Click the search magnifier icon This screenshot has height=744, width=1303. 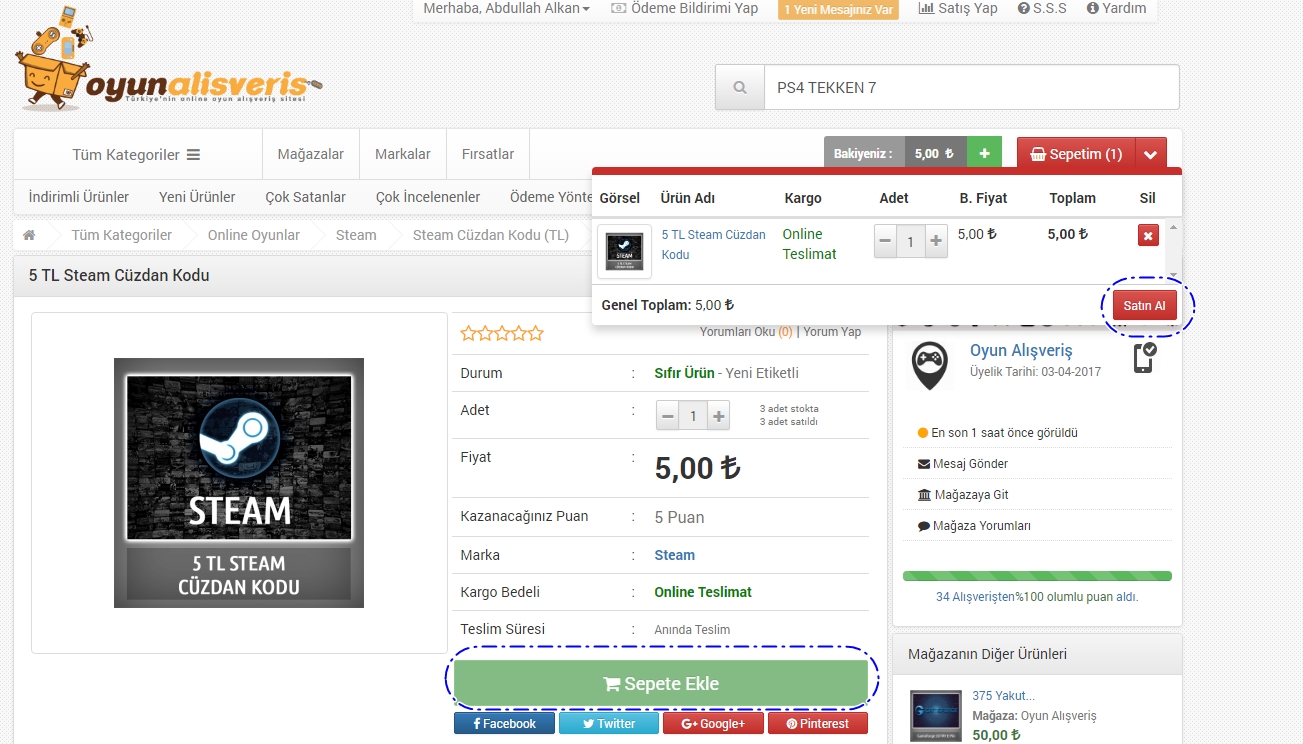(740, 88)
